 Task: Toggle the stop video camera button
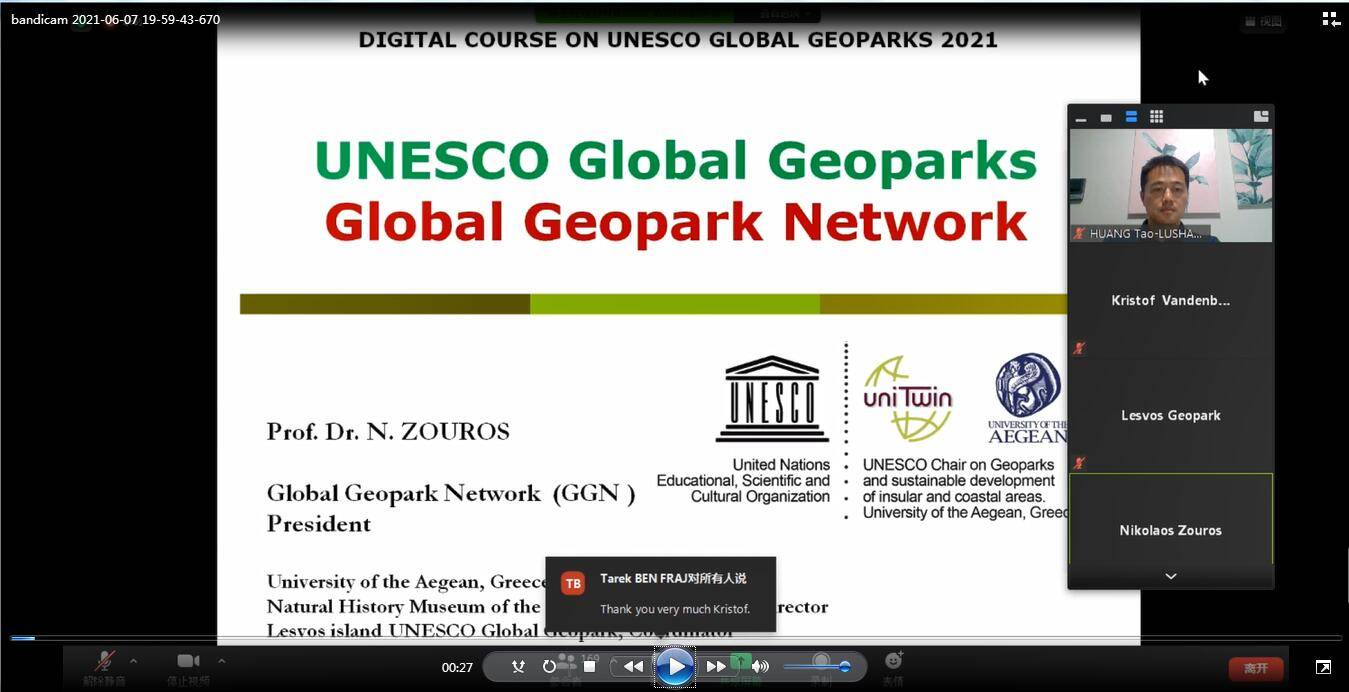tap(188, 661)
